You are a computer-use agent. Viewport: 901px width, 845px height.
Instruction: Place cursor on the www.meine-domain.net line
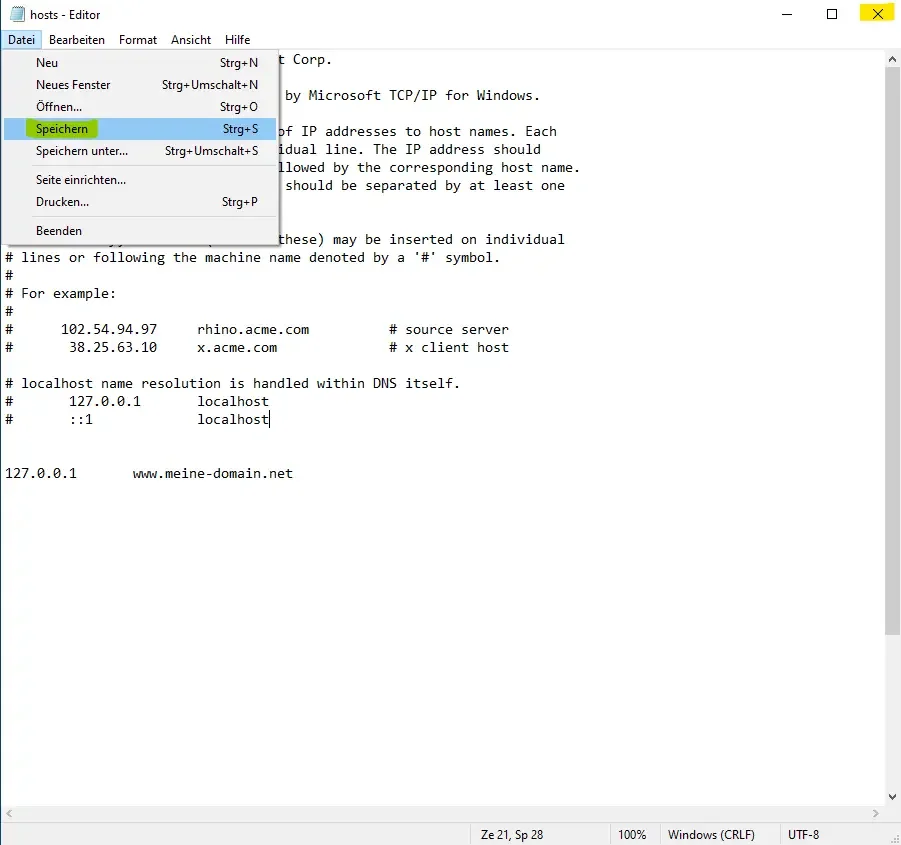[x=213, y=474]
